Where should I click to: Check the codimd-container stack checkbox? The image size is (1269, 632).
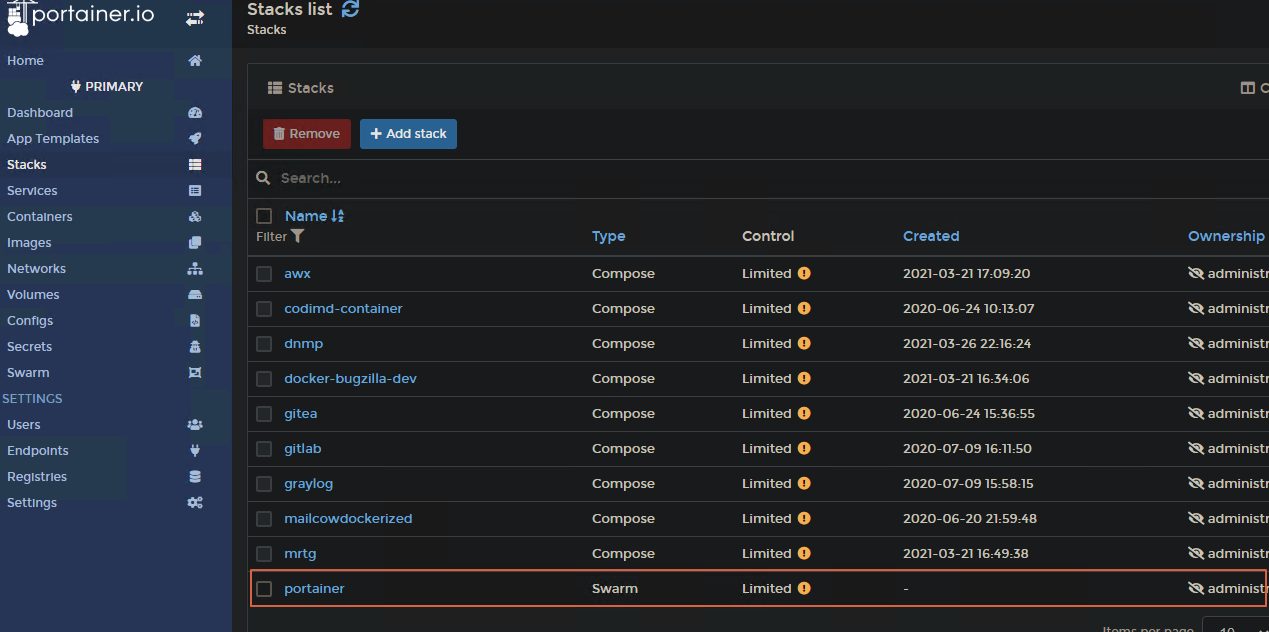(x=264, y=309)
